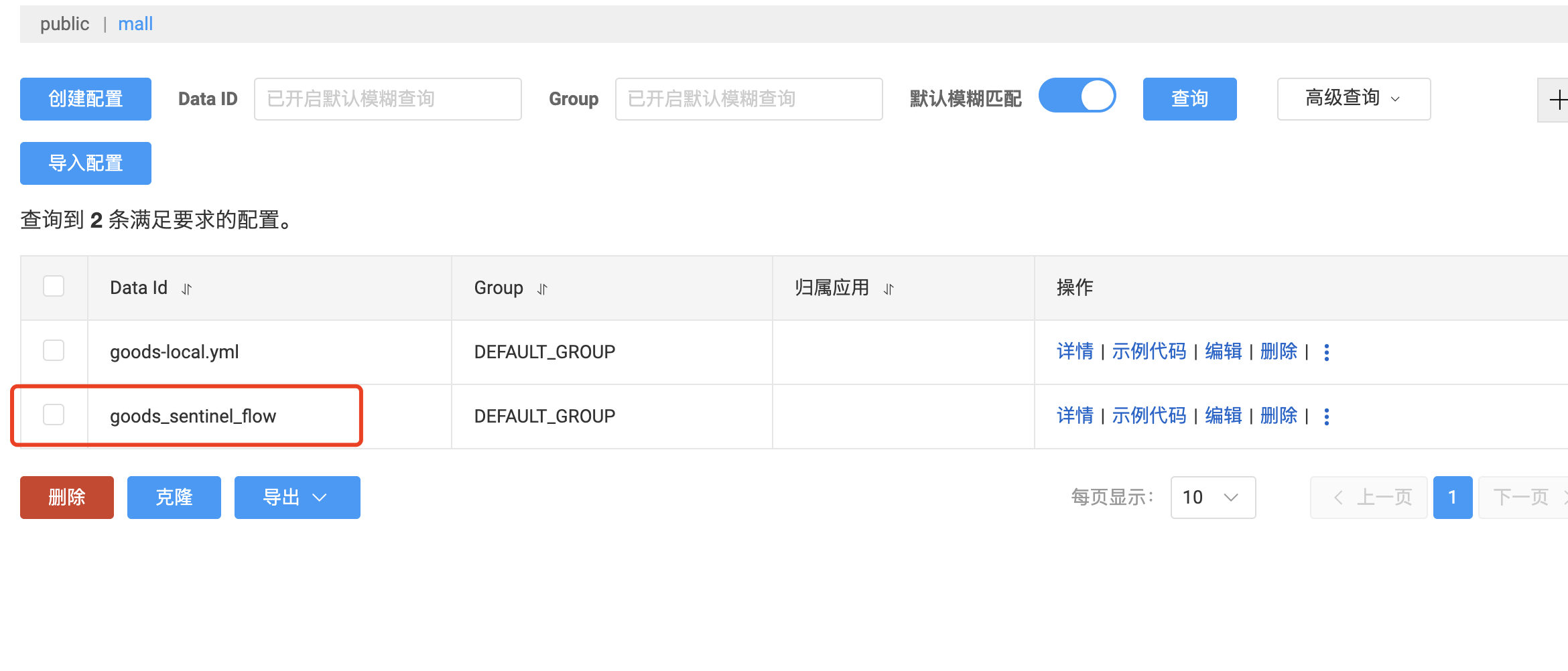Click the 克隆 clone button
Viewport: 1568px width, 671px height.
click(174, 498)
